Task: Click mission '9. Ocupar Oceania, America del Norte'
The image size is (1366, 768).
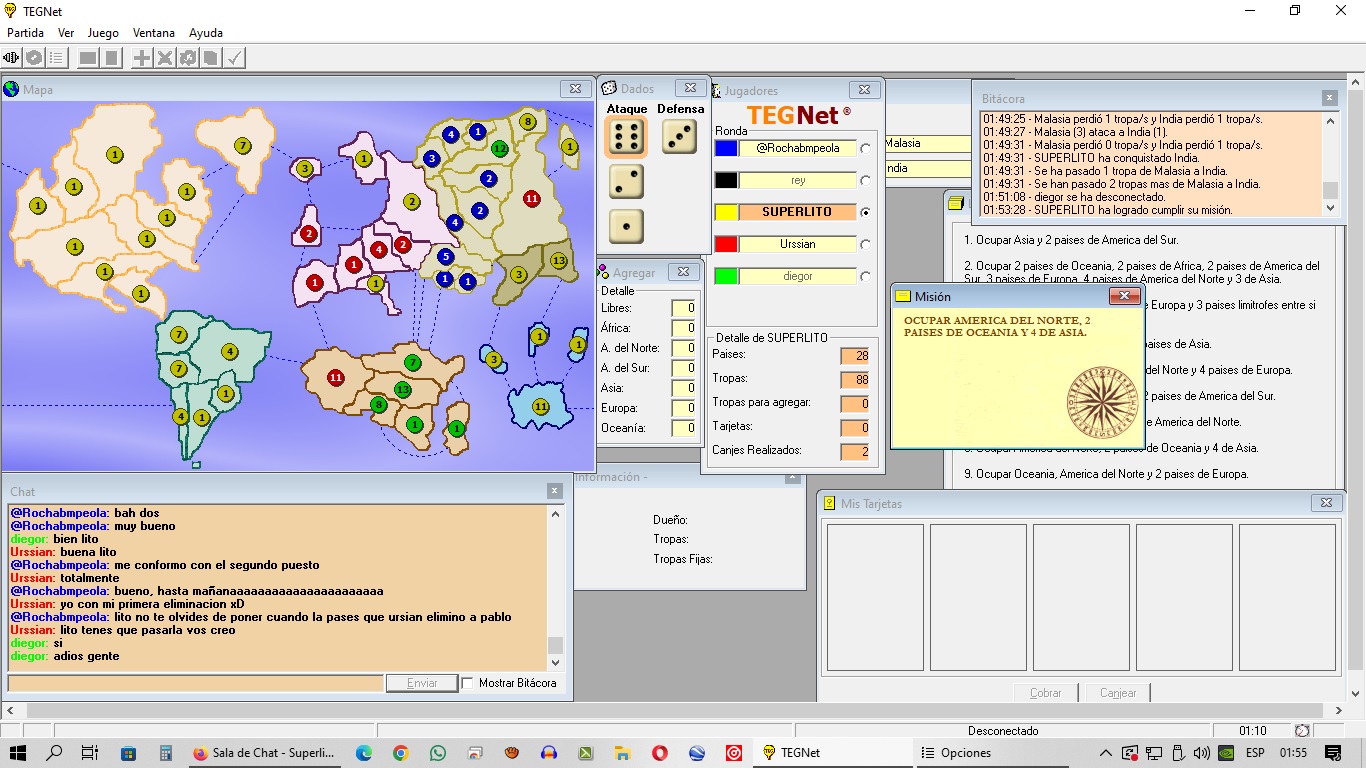Action: coord(1106,474)
